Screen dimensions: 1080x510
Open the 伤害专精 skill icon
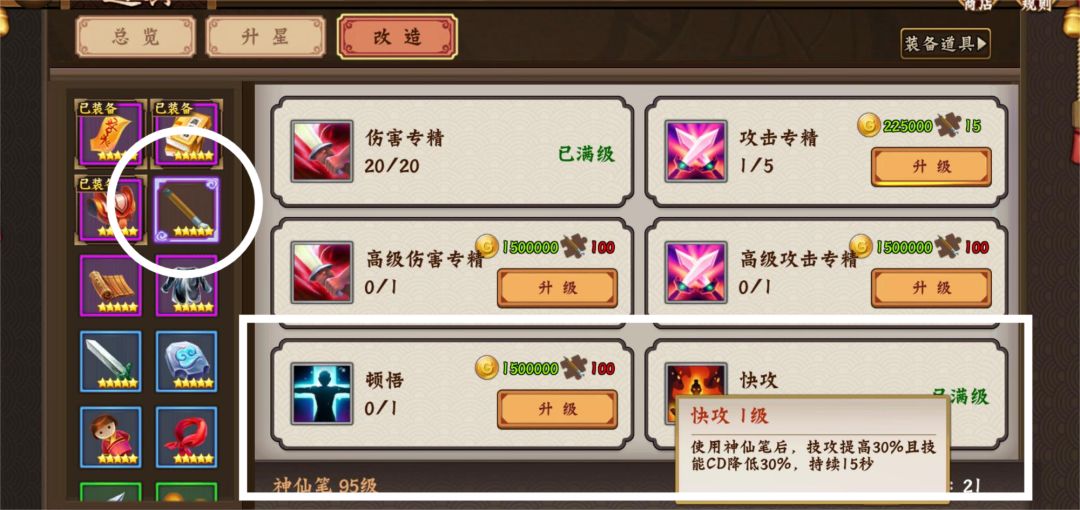click(322, 151)
